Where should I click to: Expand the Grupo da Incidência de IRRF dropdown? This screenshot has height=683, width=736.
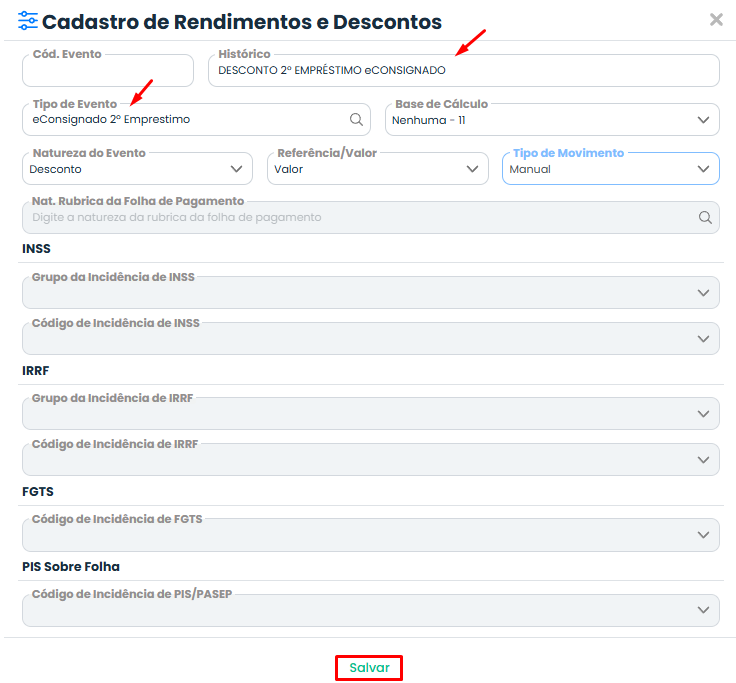tap(371, 414)
